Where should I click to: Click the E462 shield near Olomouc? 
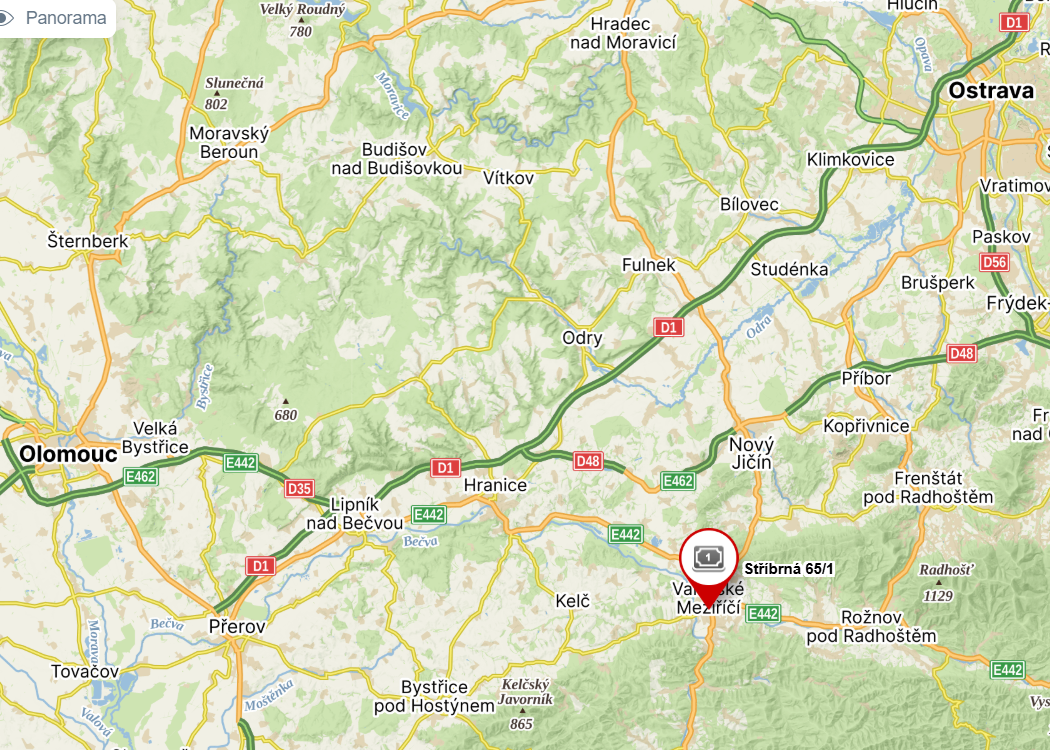[x=141, y=477]
